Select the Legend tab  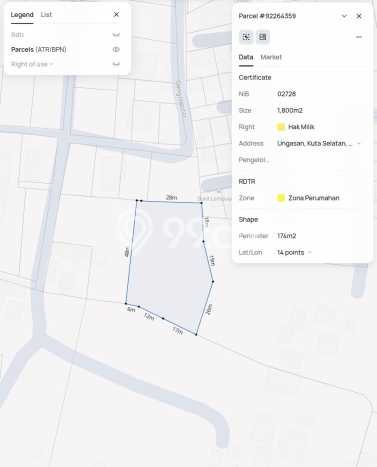(x=22, y=15)
